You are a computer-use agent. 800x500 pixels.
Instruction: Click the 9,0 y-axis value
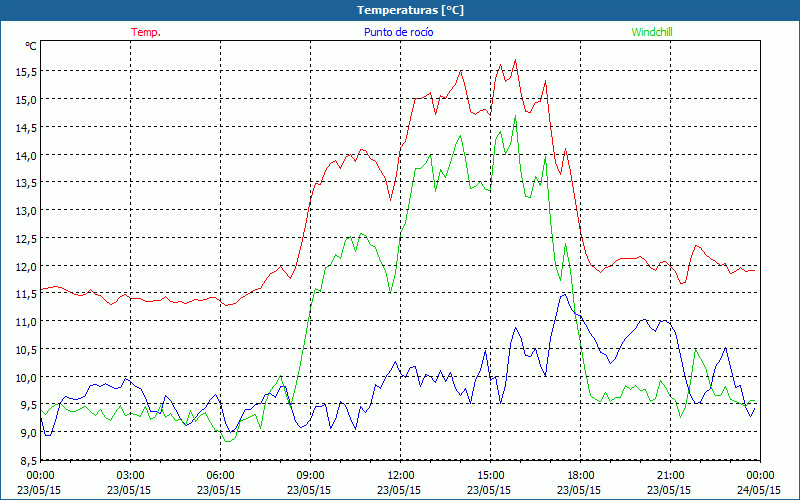click(x=29, y=434)
